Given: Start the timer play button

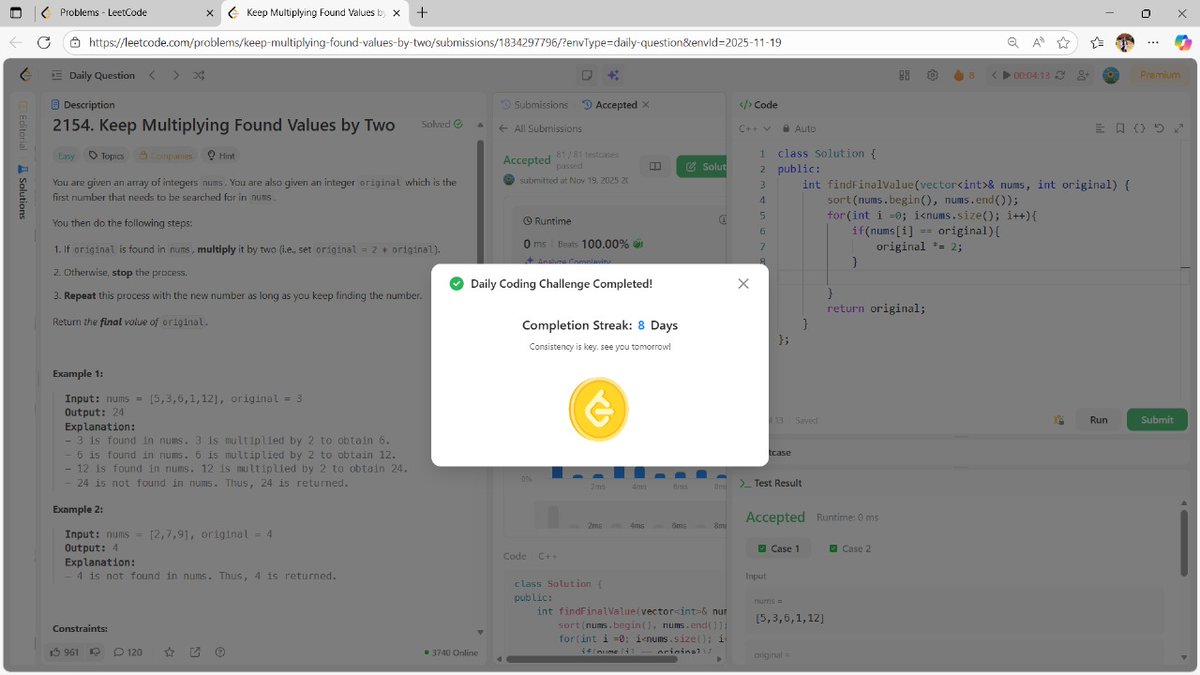Looking at the screenshot, I should click(1007, 75).
